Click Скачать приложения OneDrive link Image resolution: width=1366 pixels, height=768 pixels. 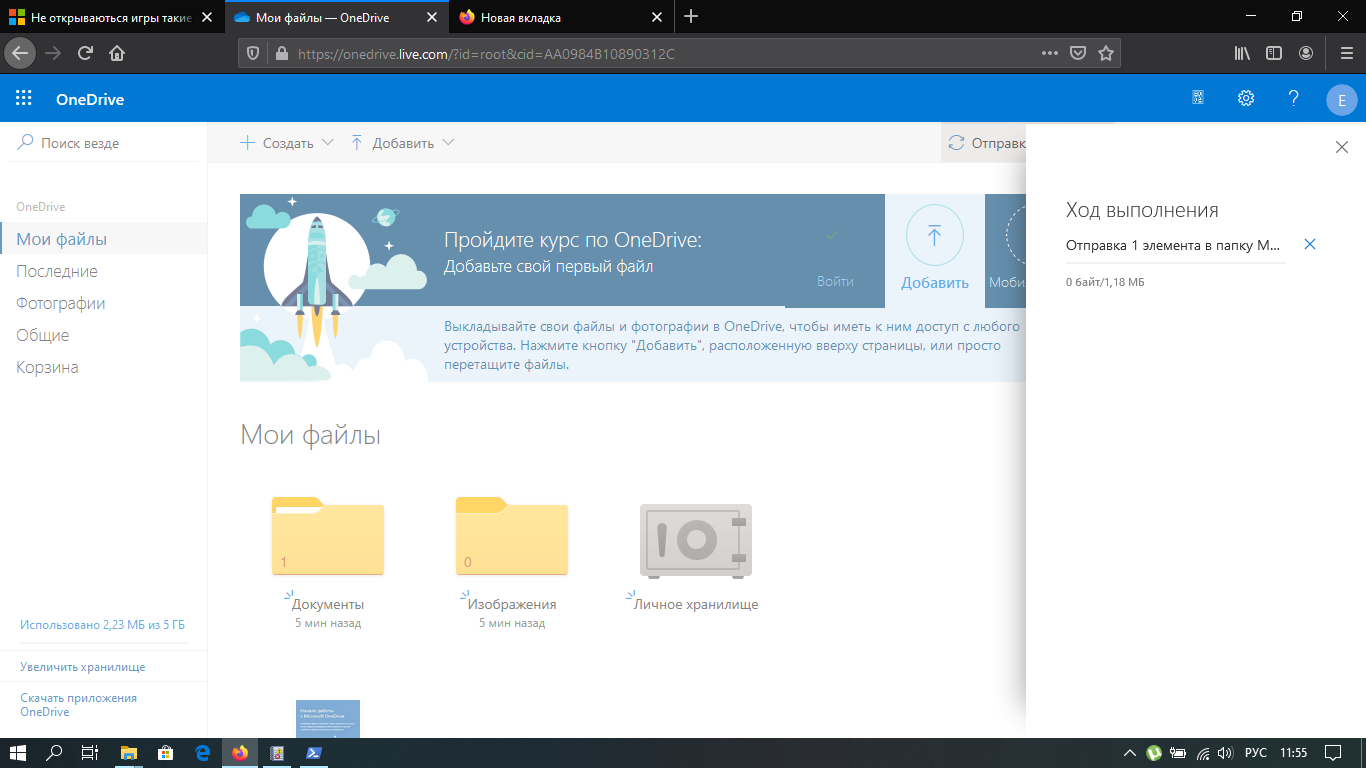click(79, 705)
